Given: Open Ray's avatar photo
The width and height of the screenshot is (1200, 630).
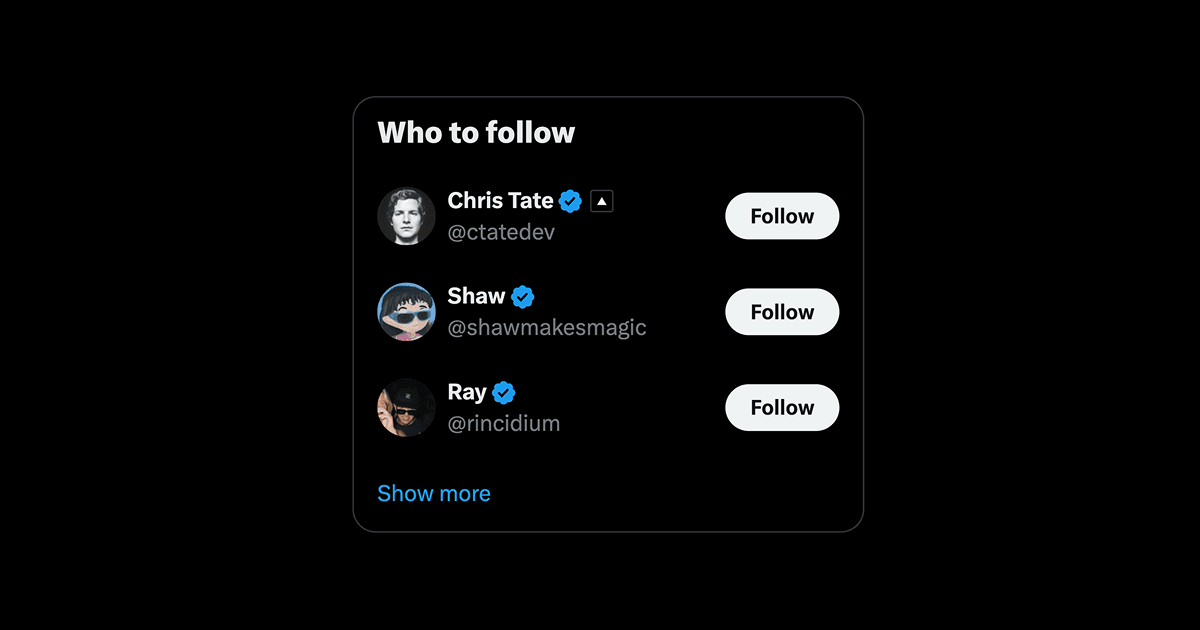Looking at the screenshot, I should click(406, 407).
